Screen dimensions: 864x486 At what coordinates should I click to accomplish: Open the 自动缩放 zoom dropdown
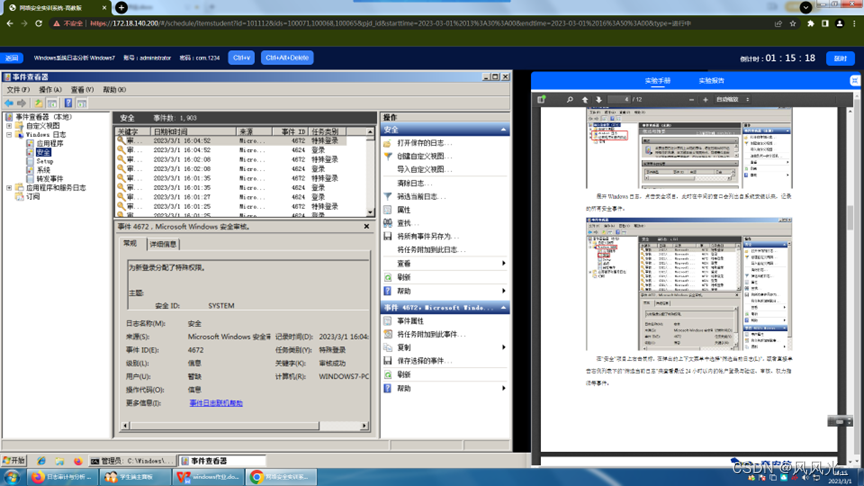point(732,100)
